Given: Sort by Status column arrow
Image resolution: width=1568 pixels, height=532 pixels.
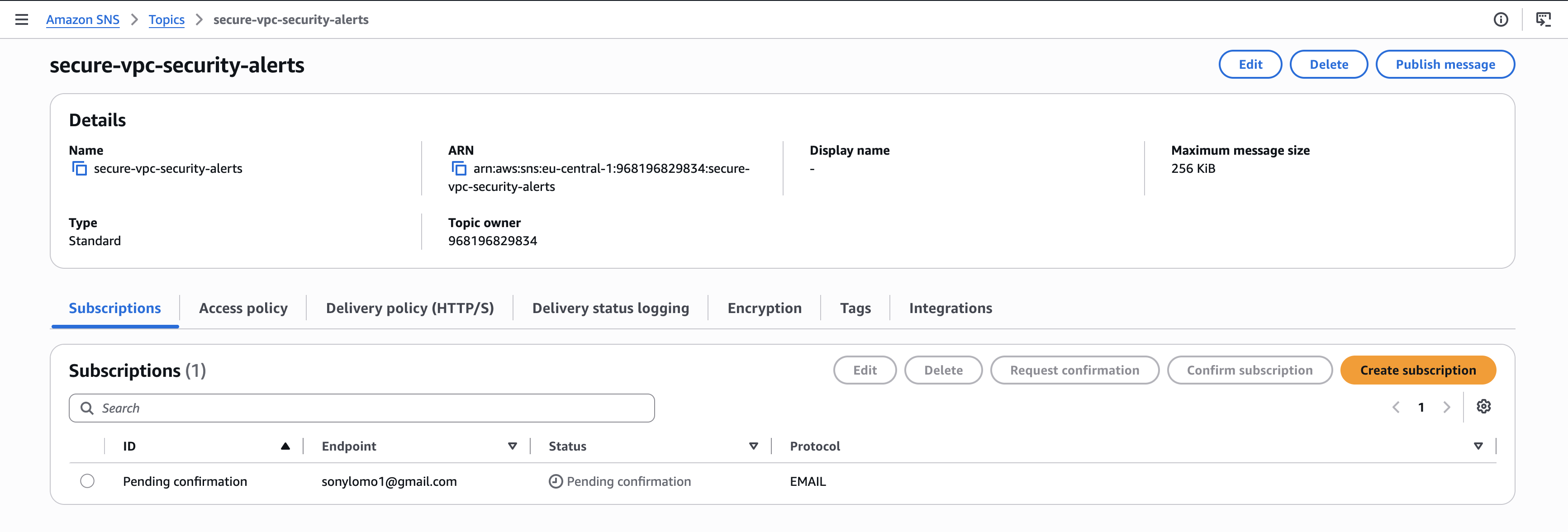Looking at the screenshot, I should [x=754, y=446].
